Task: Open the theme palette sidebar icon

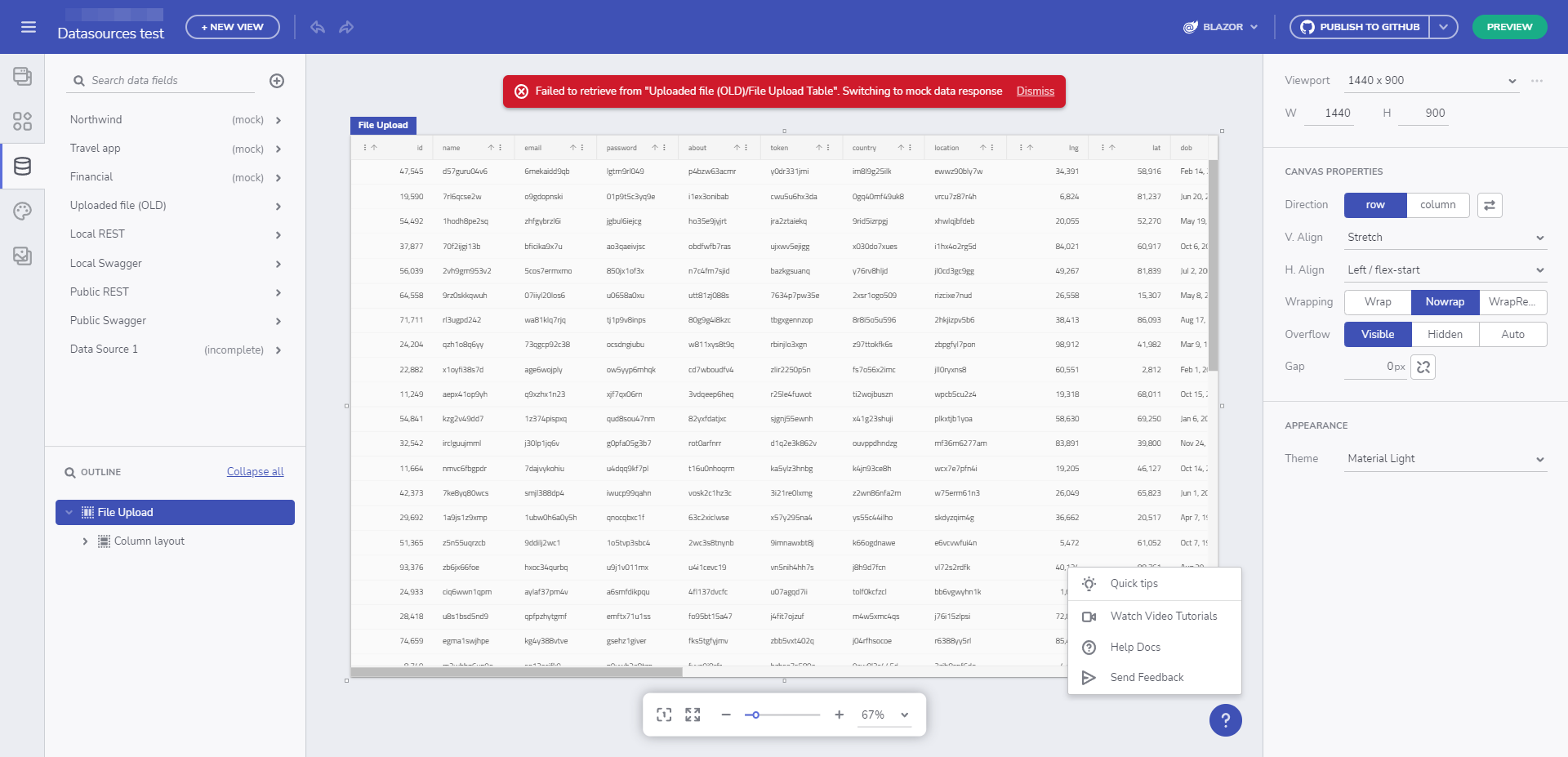Action: (22, 212)
